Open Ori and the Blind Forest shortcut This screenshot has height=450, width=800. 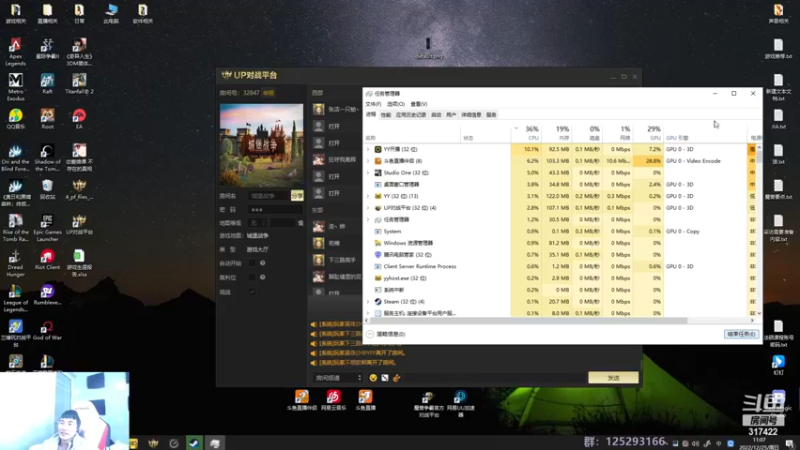tap(15, 157)
